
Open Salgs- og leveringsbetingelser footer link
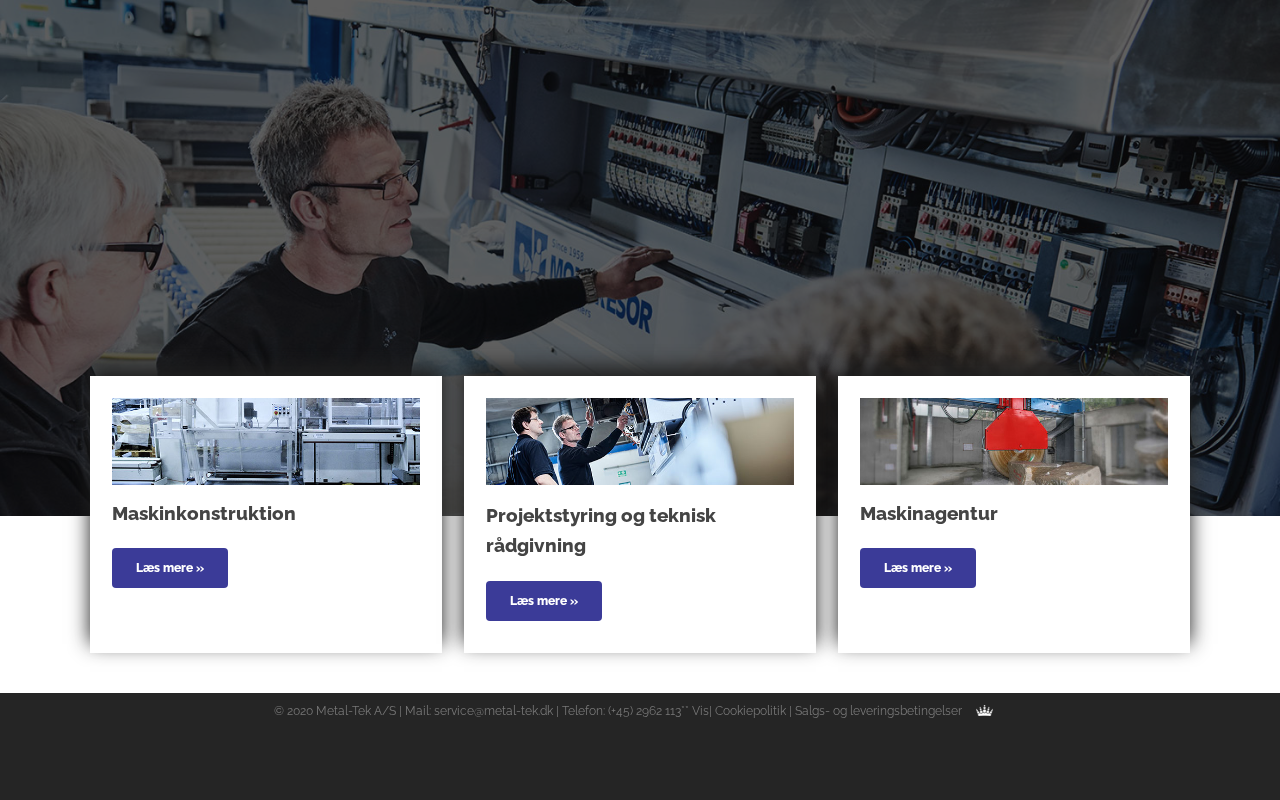pyautogui.click(x=878, y=711)
